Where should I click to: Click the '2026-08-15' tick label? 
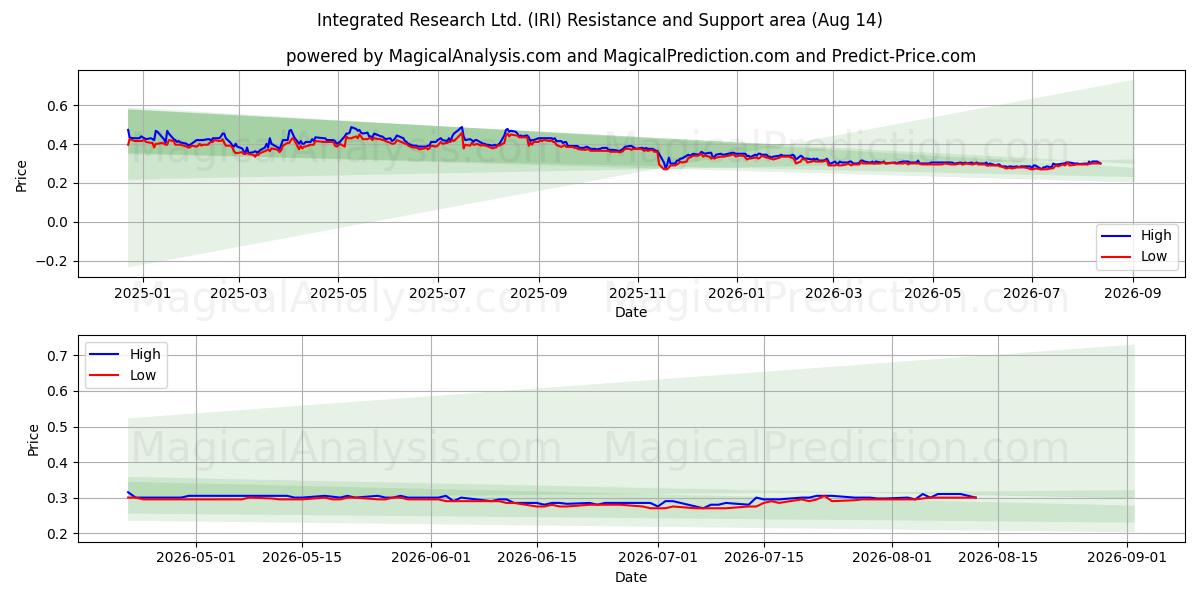999,558
